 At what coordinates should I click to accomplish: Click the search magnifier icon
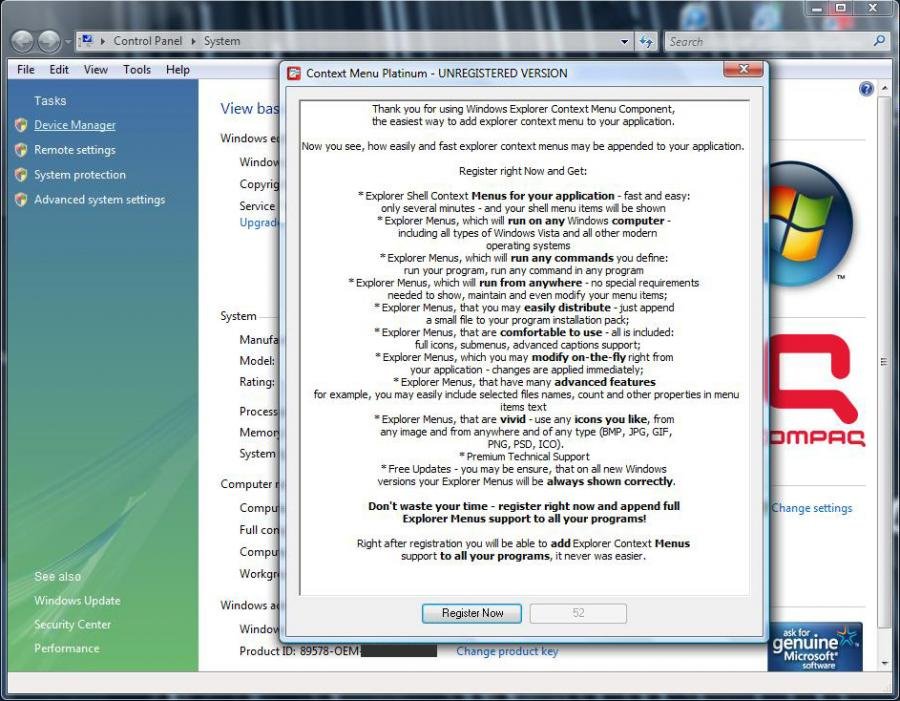879,41
